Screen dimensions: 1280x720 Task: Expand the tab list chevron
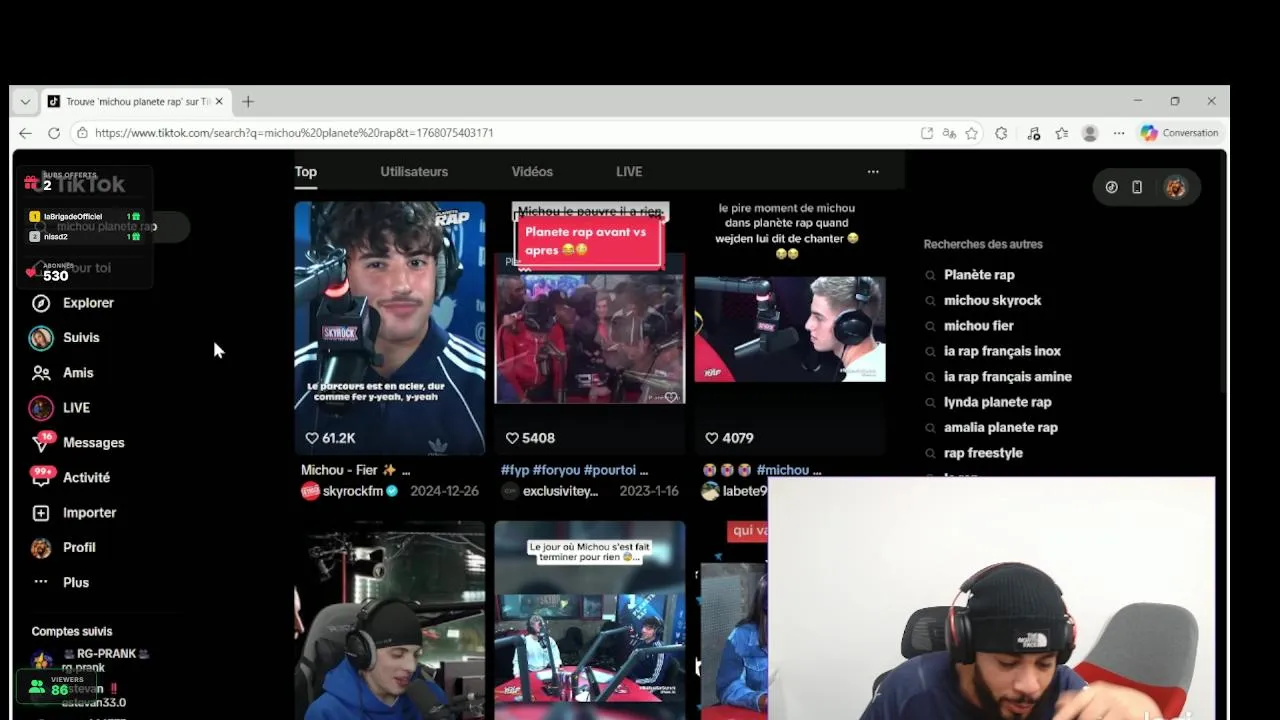click(x=25, y=102)
